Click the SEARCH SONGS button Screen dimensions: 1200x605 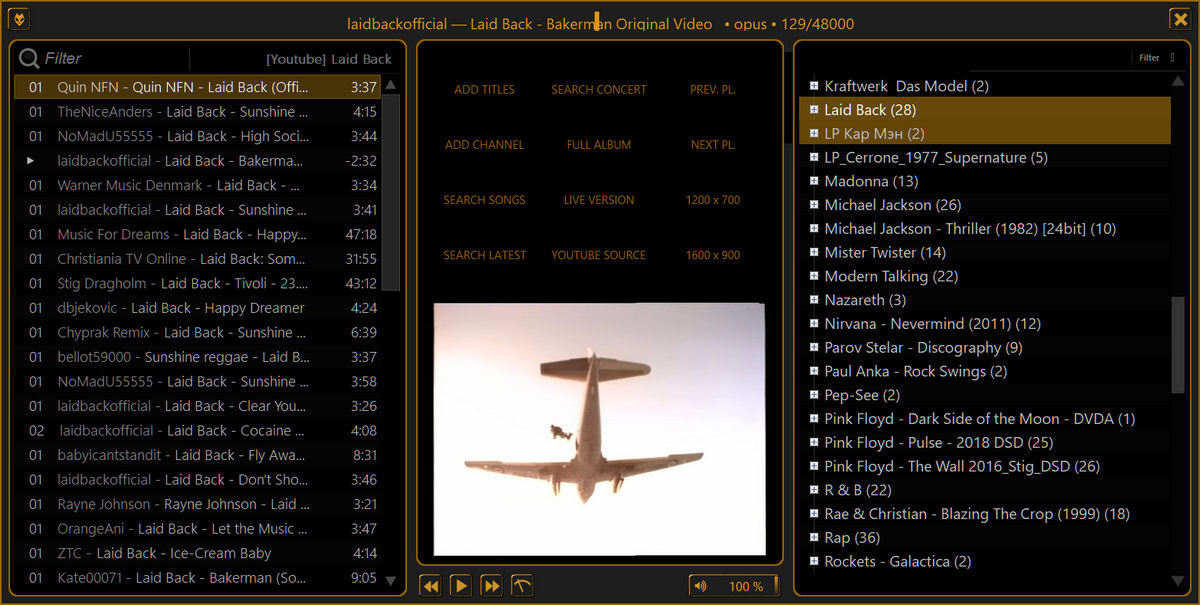484,200
